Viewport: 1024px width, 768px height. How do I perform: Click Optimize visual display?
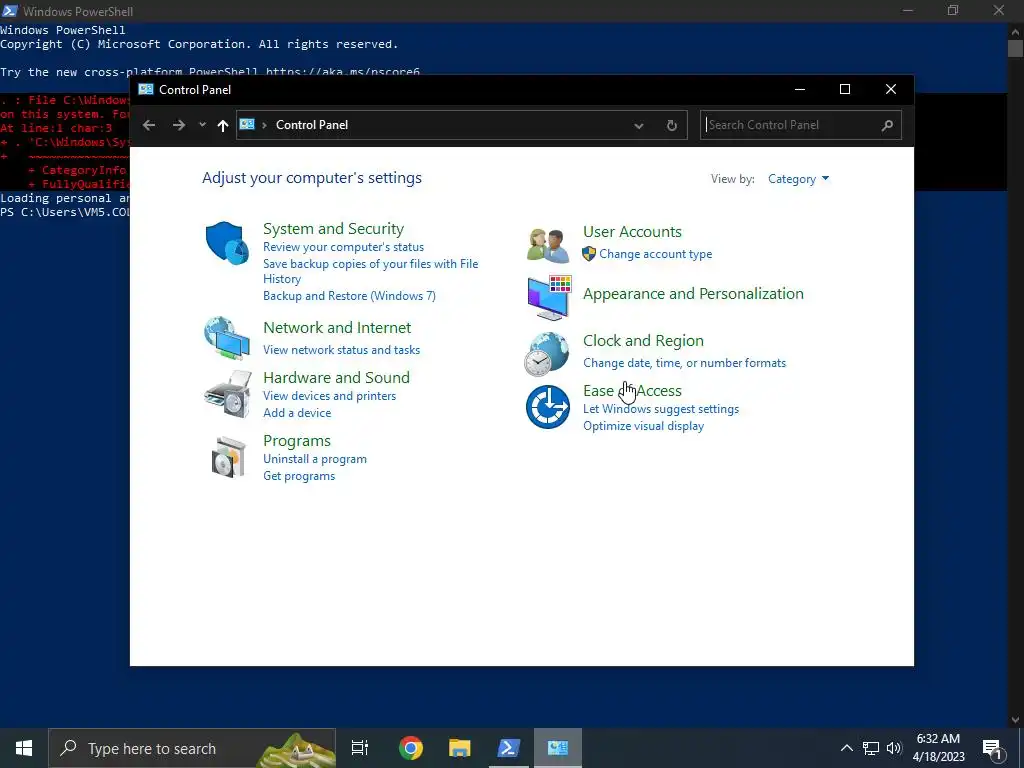pyautogui.click(x=643, y=426)
